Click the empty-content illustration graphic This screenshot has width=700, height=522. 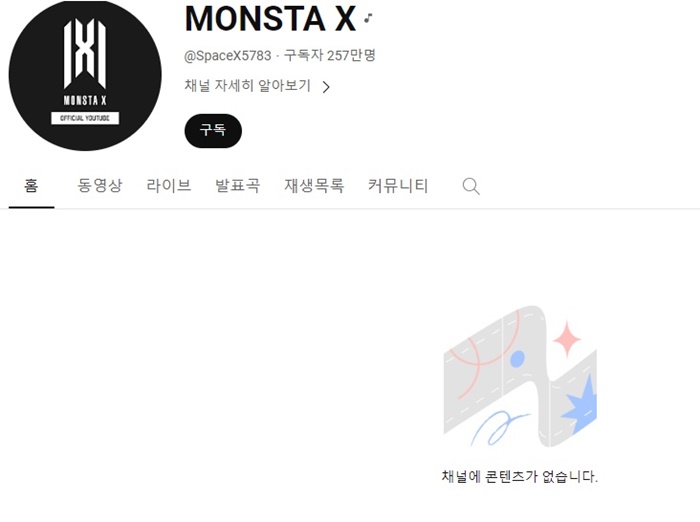click(x=520, y=376)
